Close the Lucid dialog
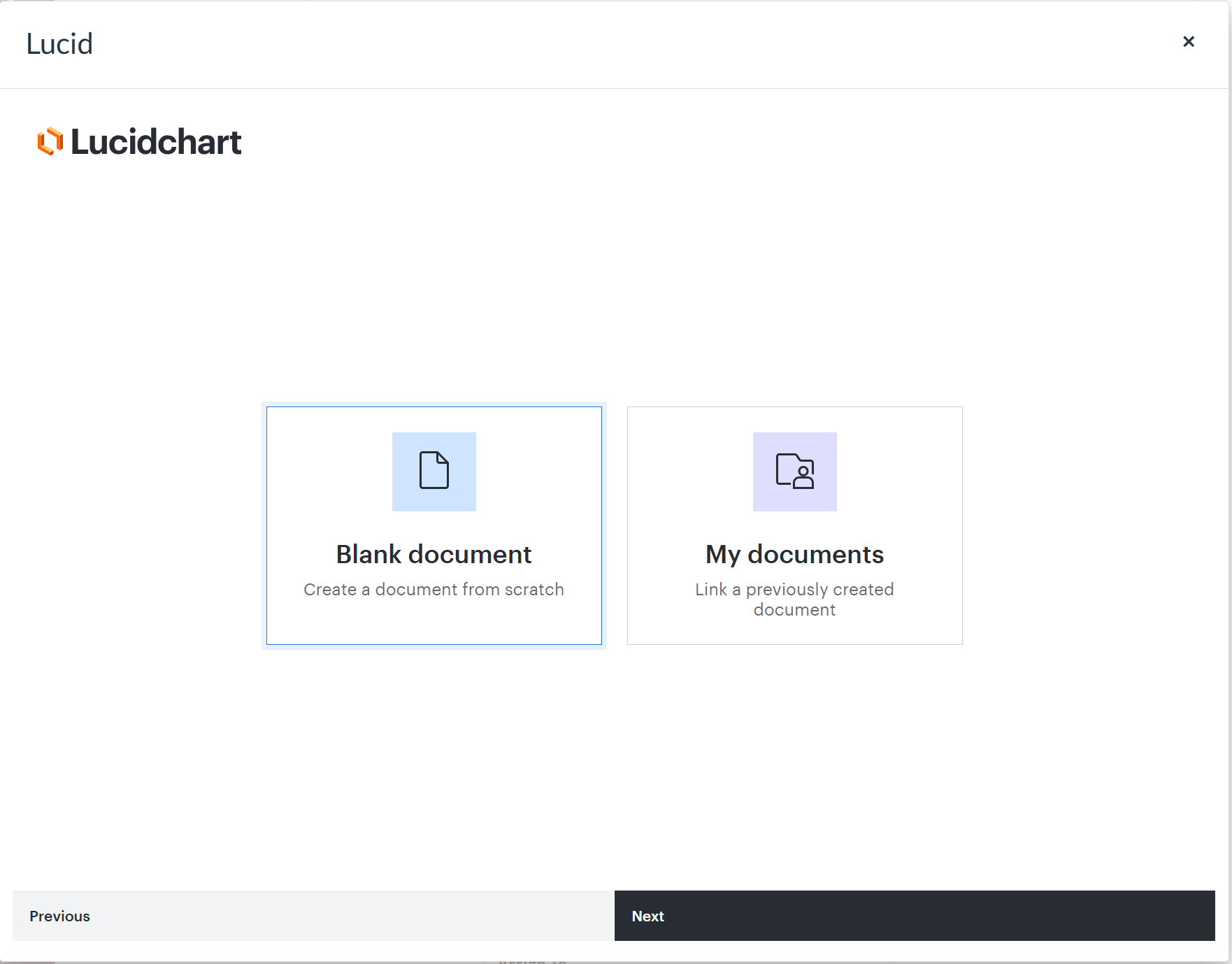Viewport: 1232px width, 964px height. click(x=1188, y=42)
